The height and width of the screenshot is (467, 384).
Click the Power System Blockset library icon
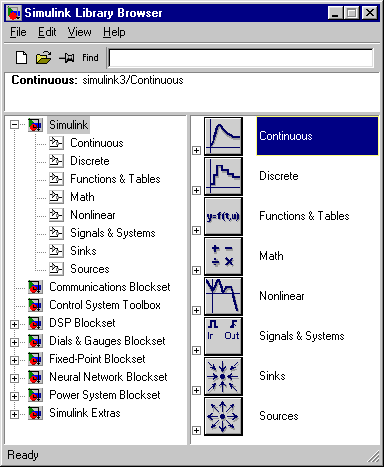coord(35,395)
